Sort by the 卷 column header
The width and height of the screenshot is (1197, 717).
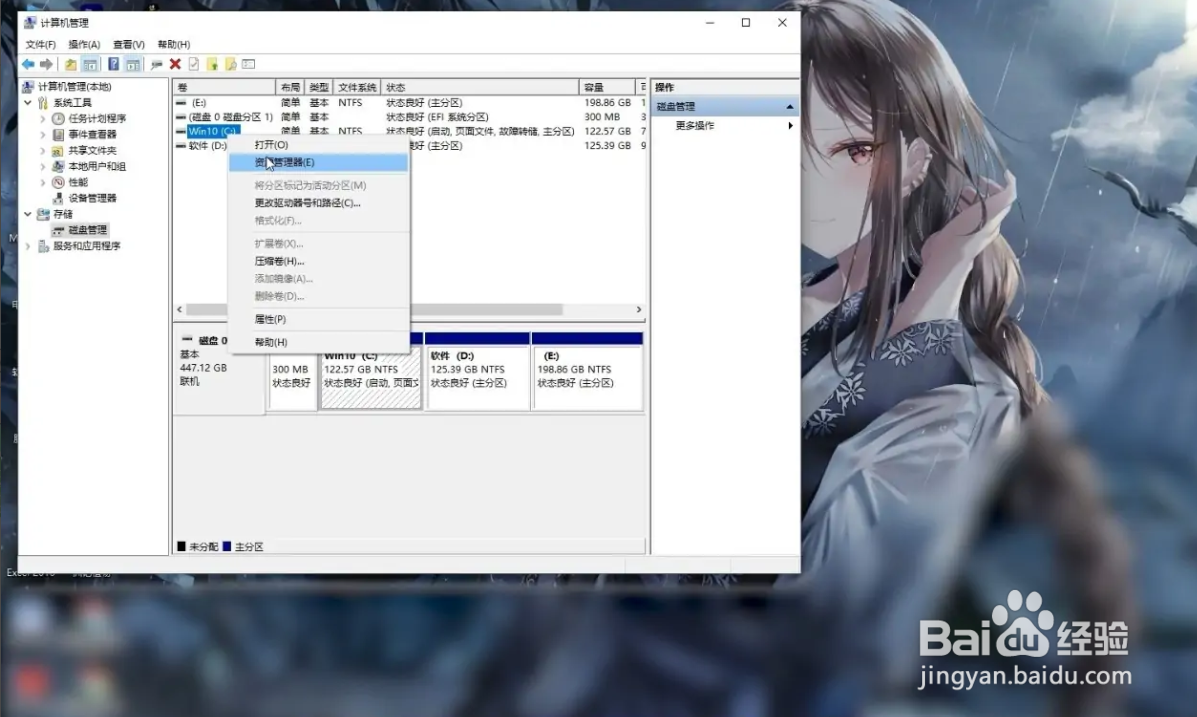[x=224, y=87]
